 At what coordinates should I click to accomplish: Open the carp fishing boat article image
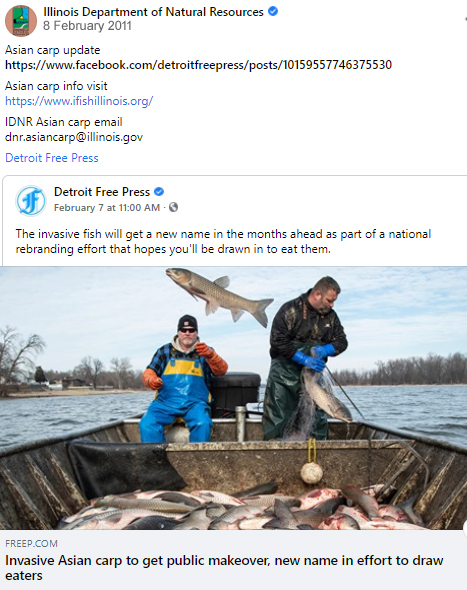(233, 398)
